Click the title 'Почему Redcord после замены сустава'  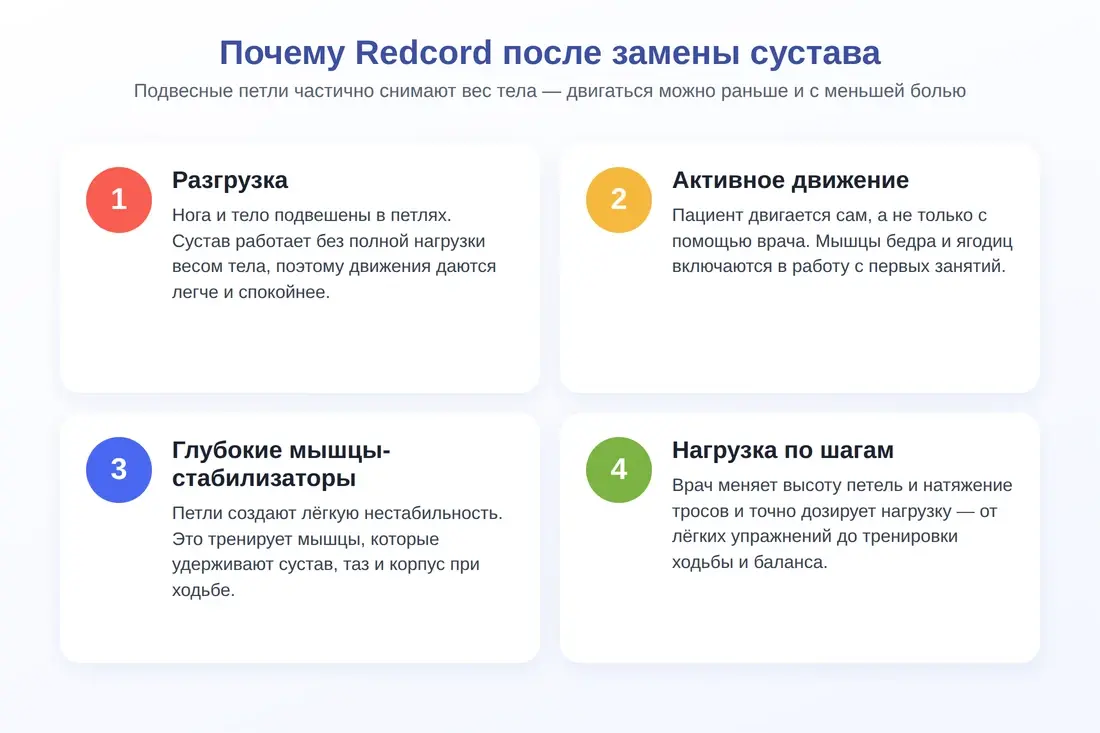point(550,53)
